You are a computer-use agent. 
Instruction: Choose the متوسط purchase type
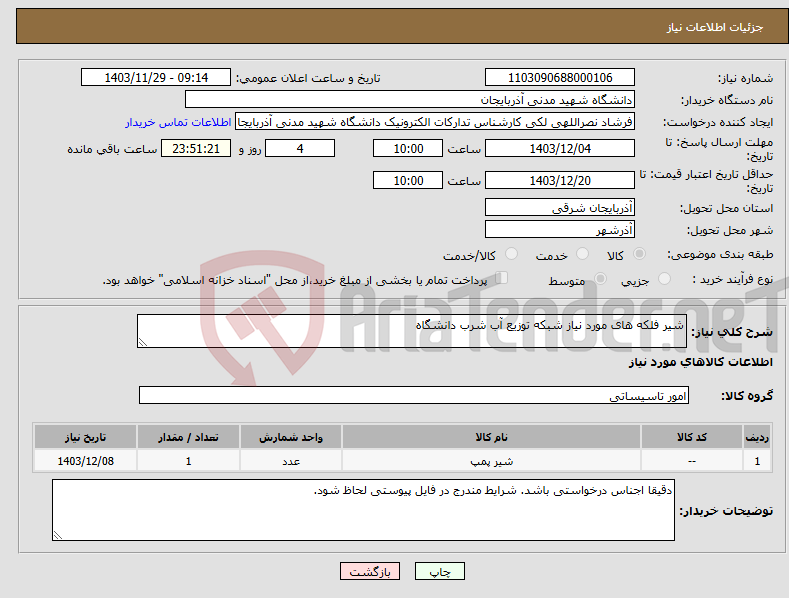(x=600, y=279)
